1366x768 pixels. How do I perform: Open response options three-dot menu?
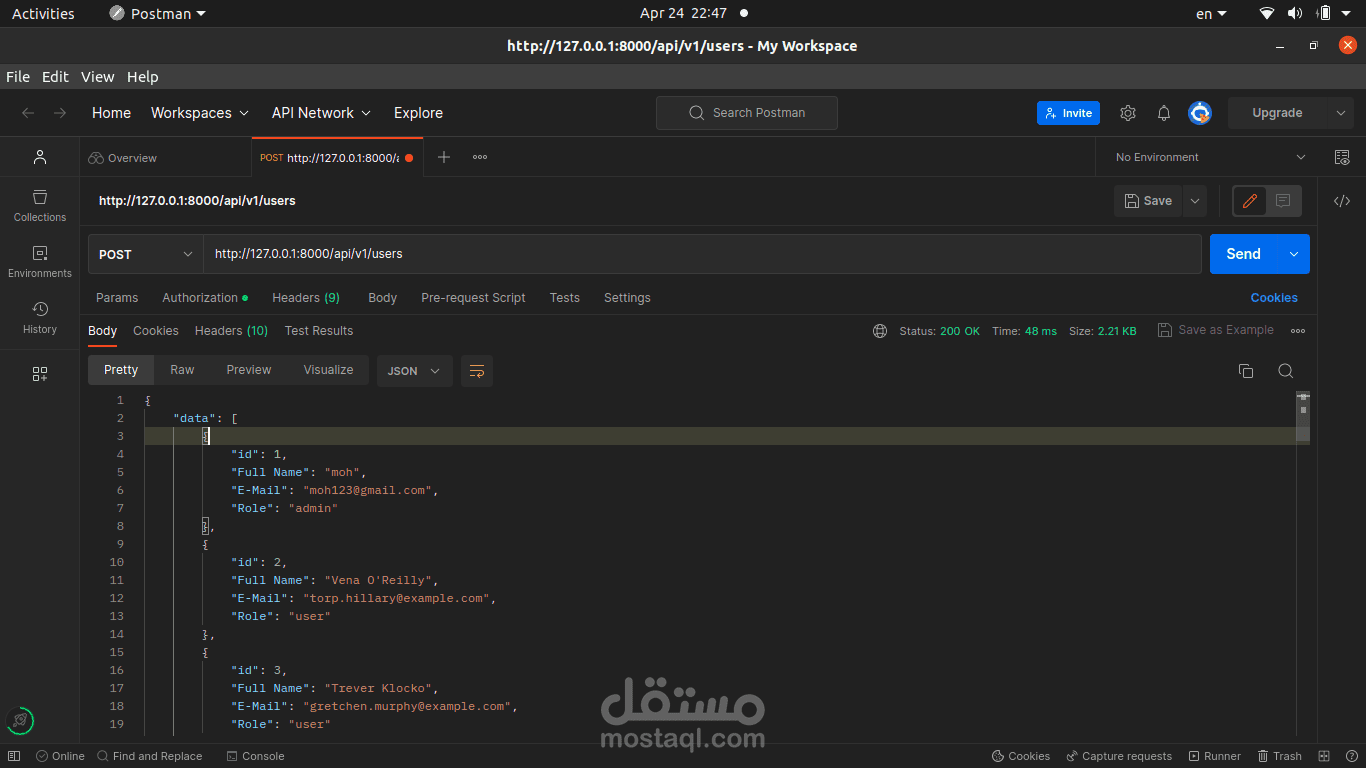[x=1298, y=331]
